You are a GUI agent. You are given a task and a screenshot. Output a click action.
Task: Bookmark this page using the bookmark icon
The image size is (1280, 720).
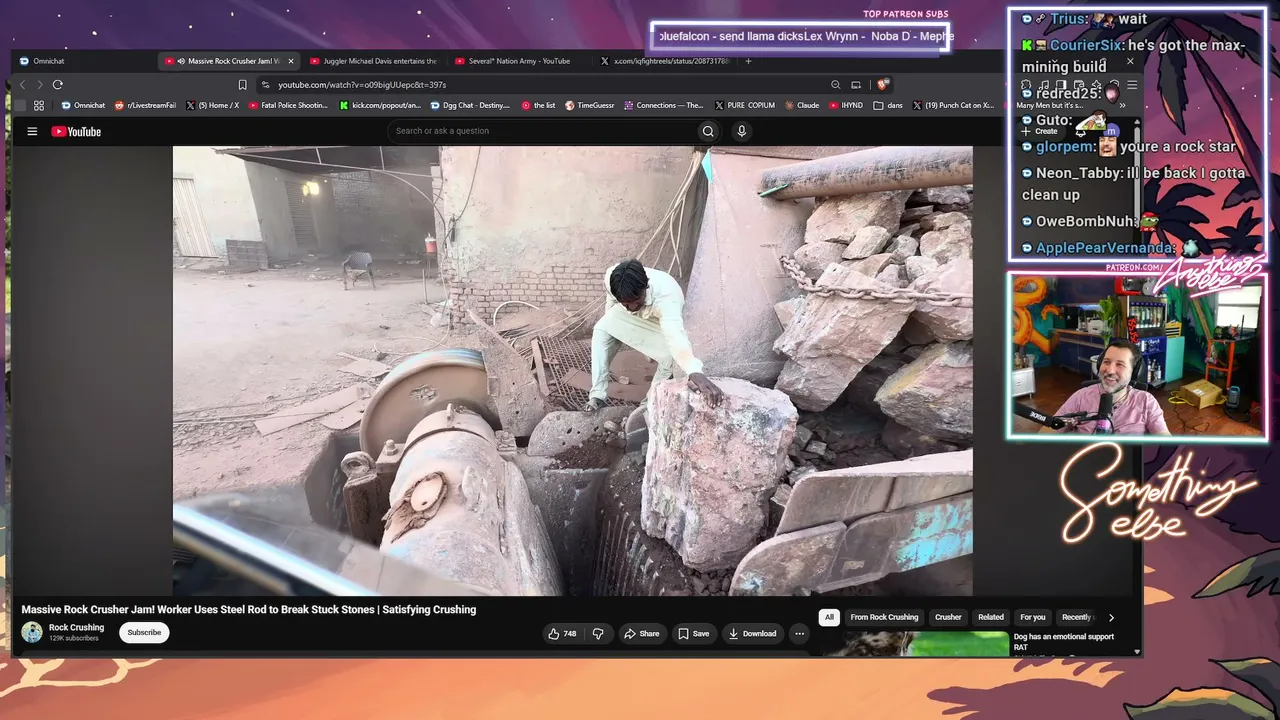point(242,85)
